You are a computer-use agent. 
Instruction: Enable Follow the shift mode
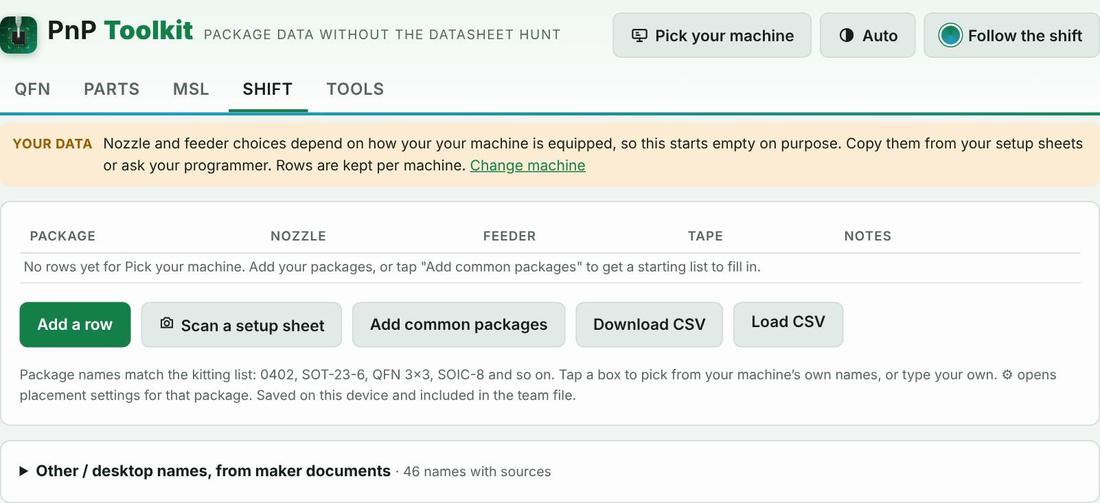1012,35
